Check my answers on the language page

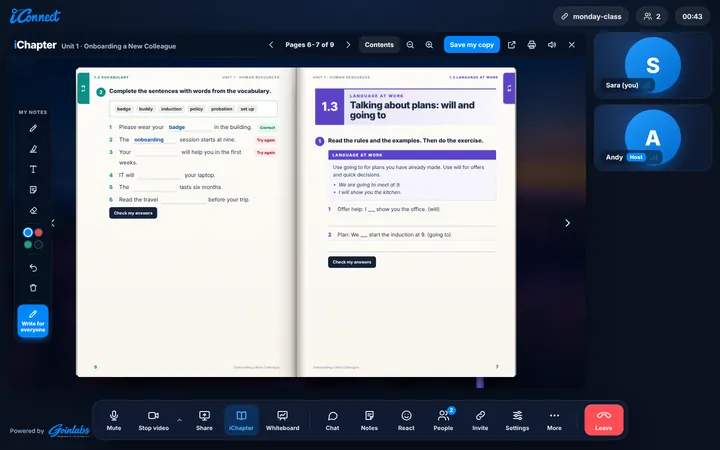[x=352, y=262]
